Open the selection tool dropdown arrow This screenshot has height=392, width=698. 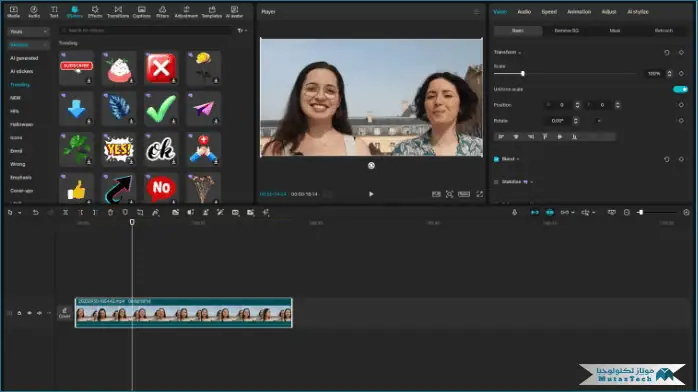coord(20,213)
